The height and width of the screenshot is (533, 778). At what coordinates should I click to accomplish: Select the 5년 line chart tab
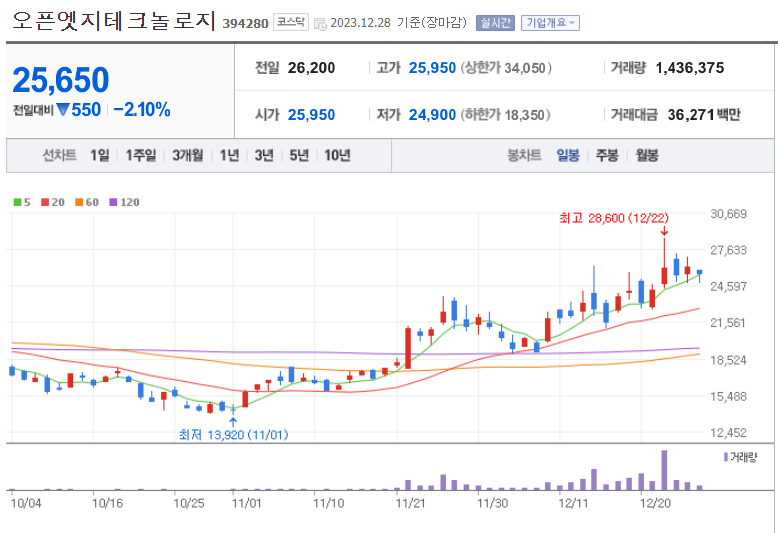point(299,155)
